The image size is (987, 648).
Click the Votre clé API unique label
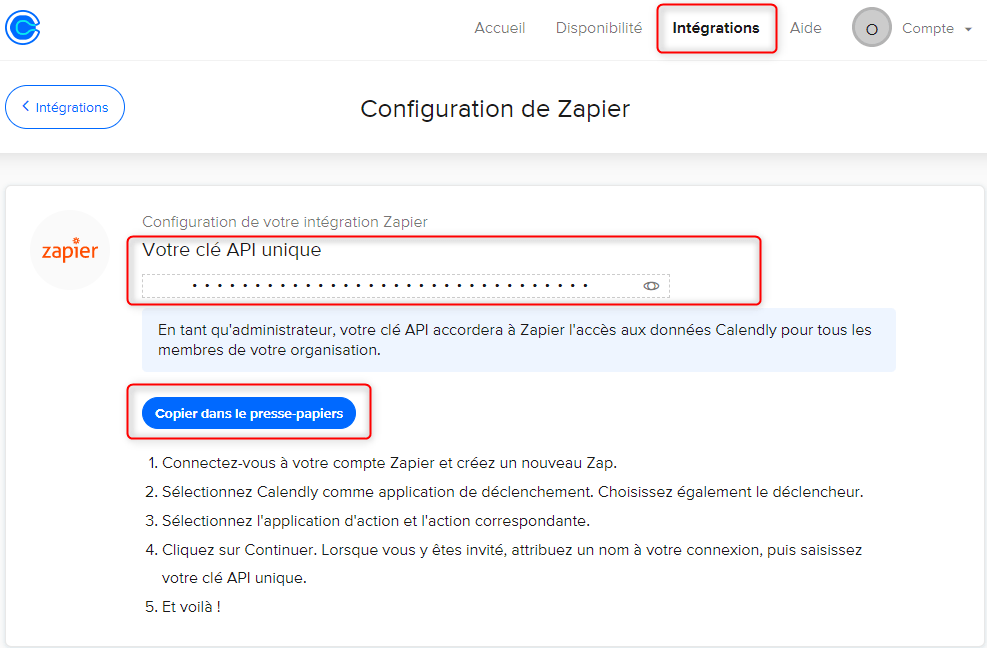pyautogui.click(x=232, y=250)
